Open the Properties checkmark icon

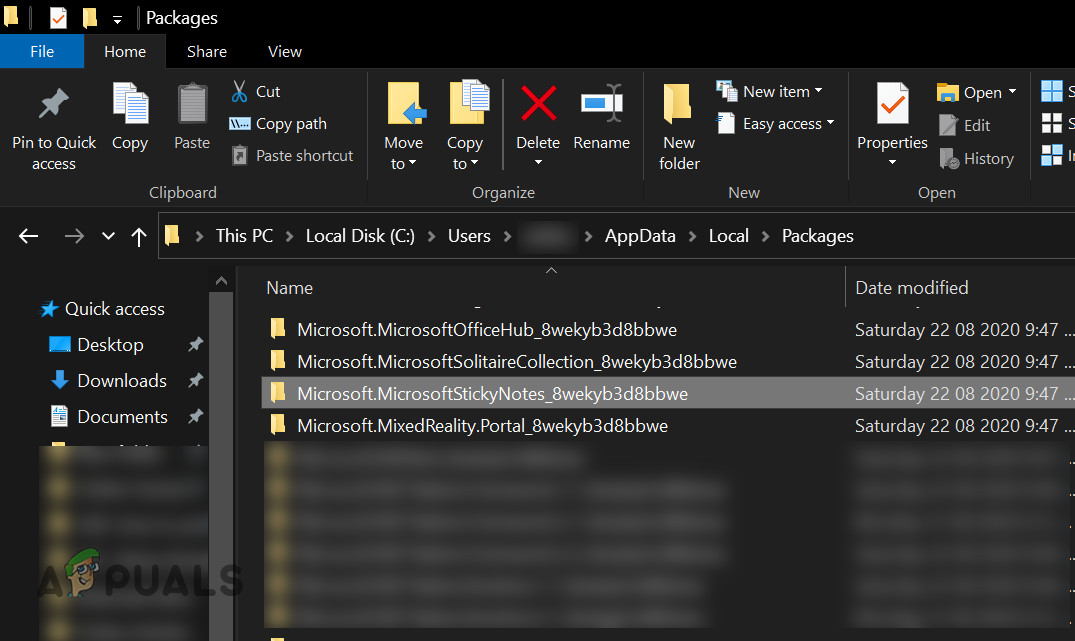pyautogui.click(x=892, y=104)
